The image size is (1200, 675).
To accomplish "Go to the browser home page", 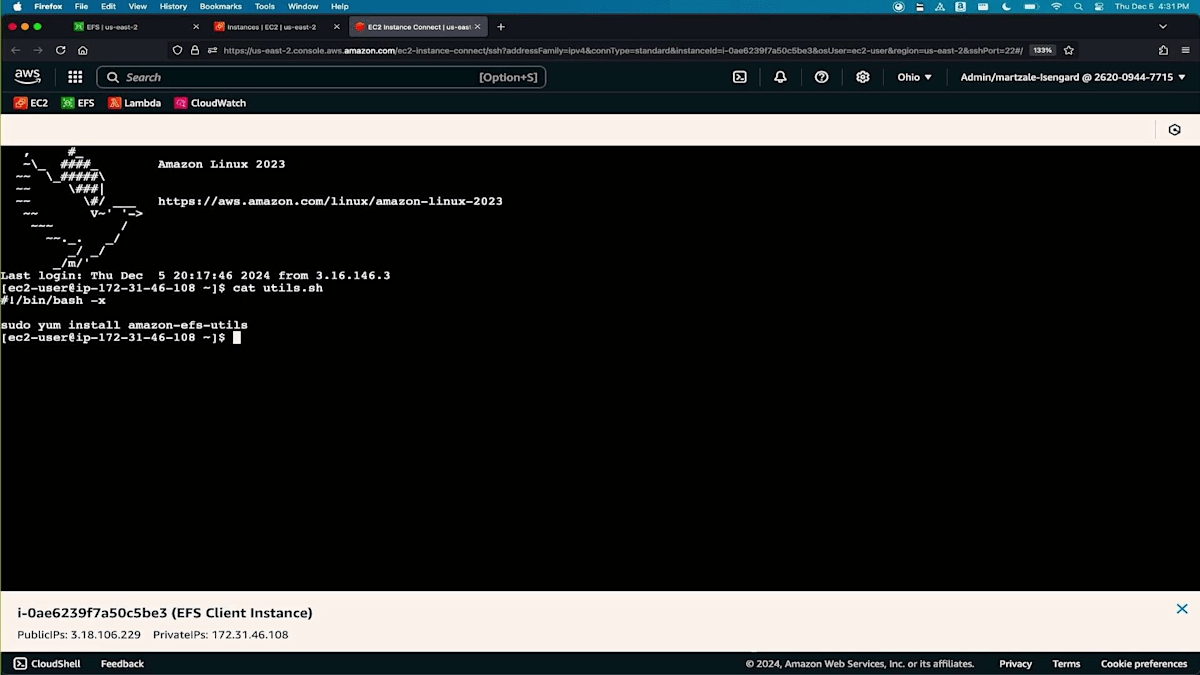I will (83, 50).
